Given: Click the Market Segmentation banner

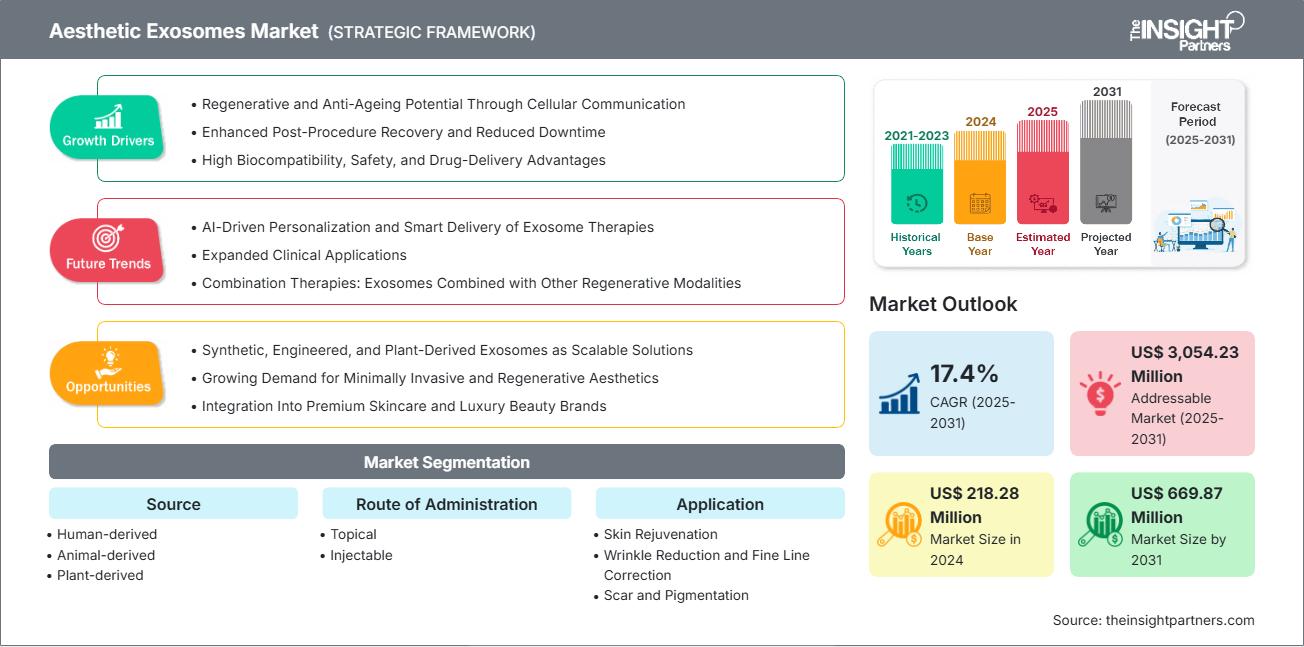Looking at the screenshot, I should tap(446, 462).
